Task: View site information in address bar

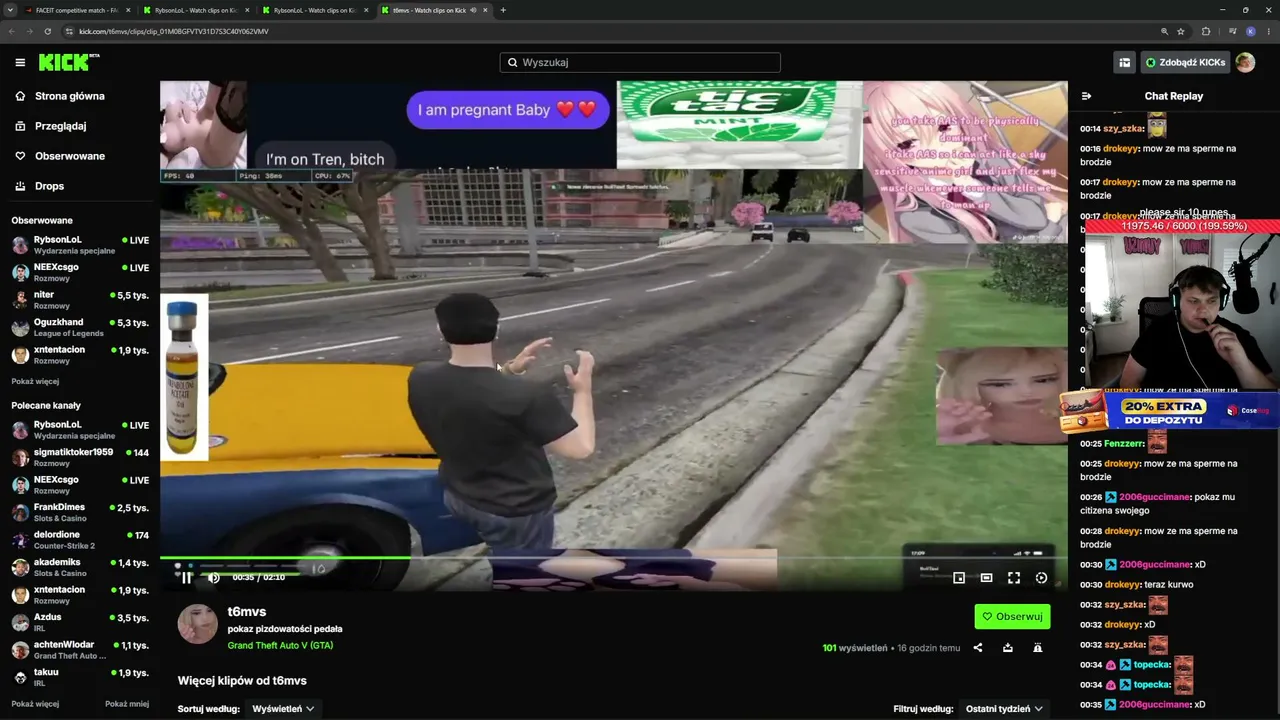Action: (x=68, y=31)
